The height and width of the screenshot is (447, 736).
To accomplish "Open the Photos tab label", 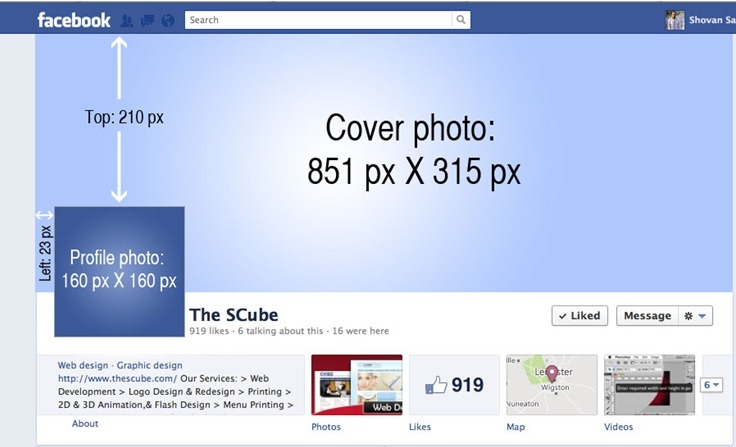I will (x=326, y=427).
